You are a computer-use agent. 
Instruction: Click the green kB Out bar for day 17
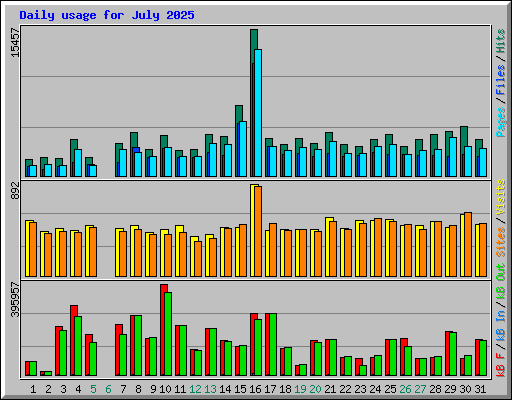[x=273, y=345]
